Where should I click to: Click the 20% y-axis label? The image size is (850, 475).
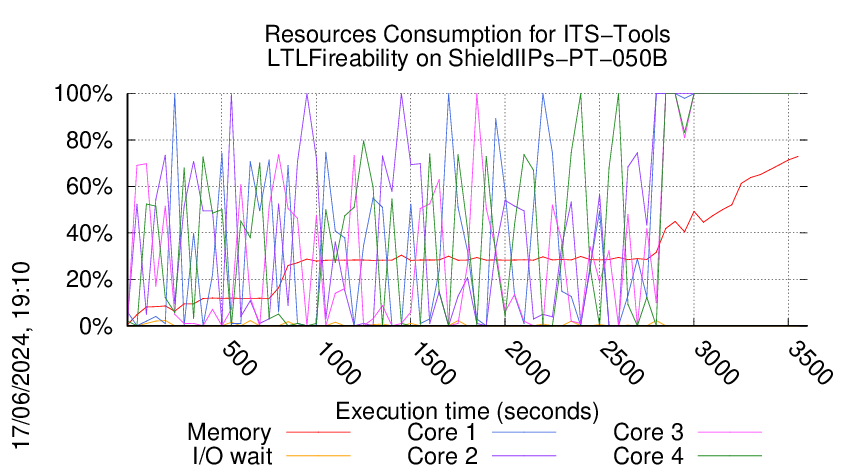pyautogui.click(x=89, y=280)
